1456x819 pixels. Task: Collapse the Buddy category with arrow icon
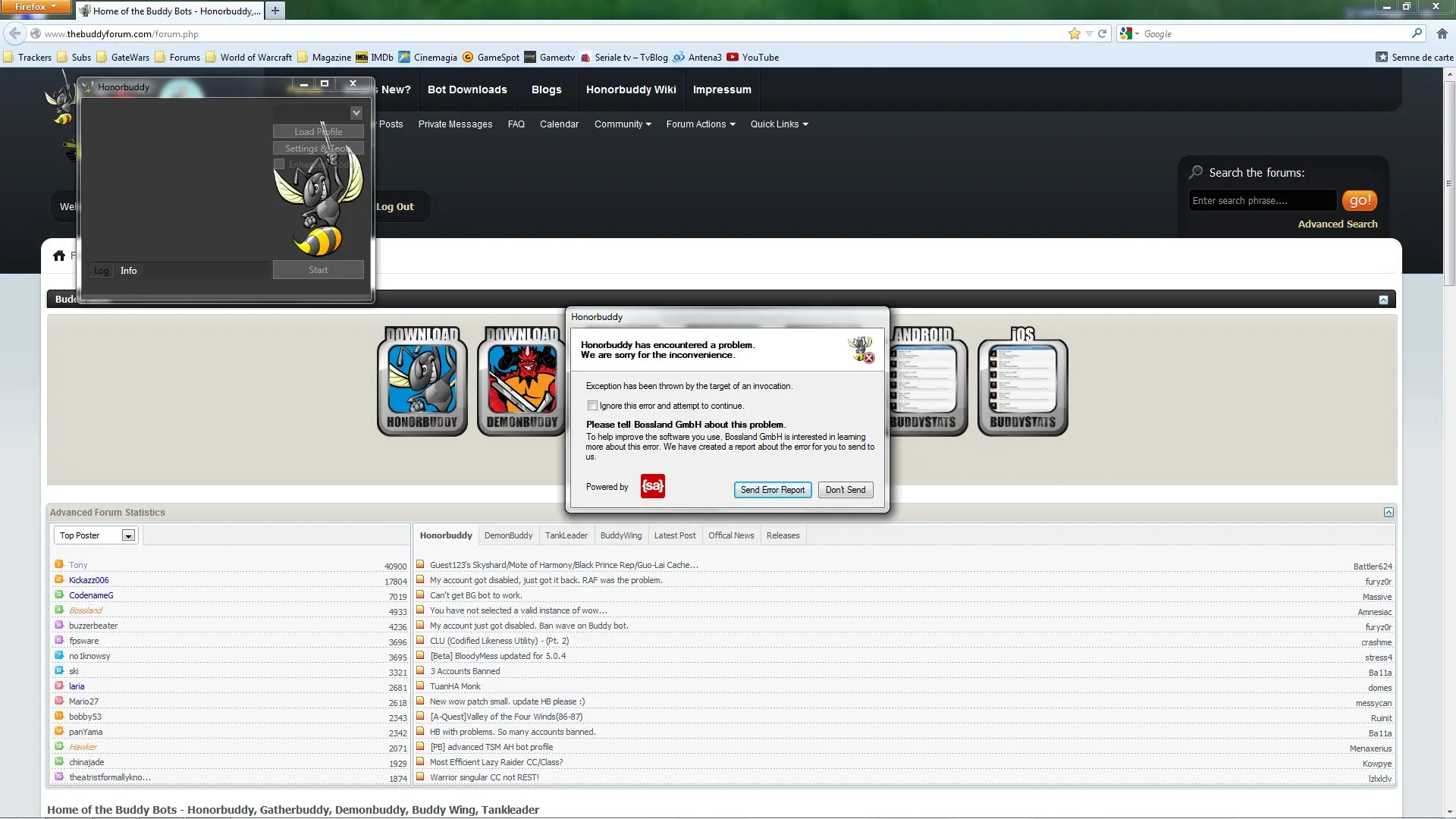click(1383, 300)
